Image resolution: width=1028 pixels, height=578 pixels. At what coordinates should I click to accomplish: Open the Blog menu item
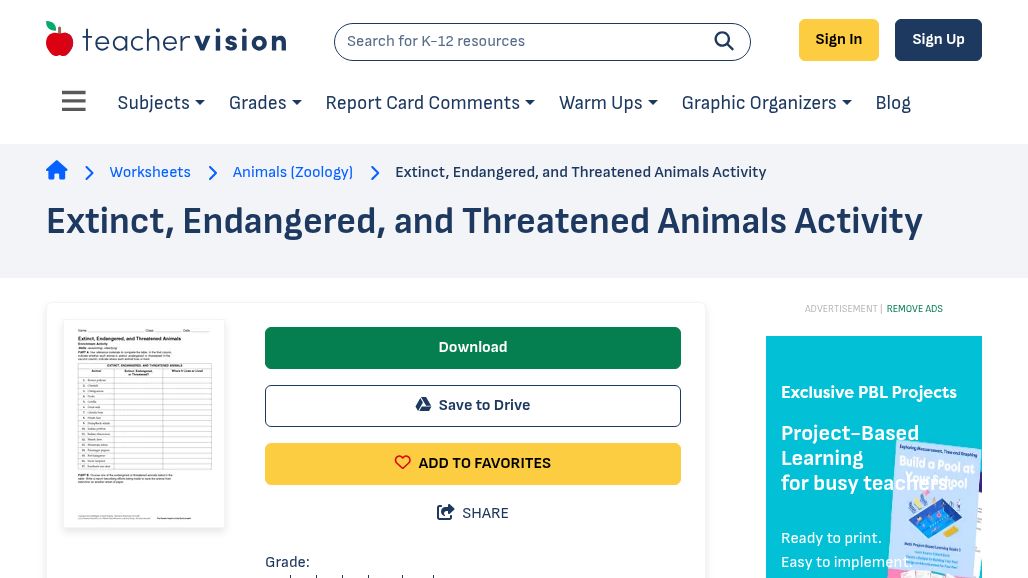pos(892,103)
